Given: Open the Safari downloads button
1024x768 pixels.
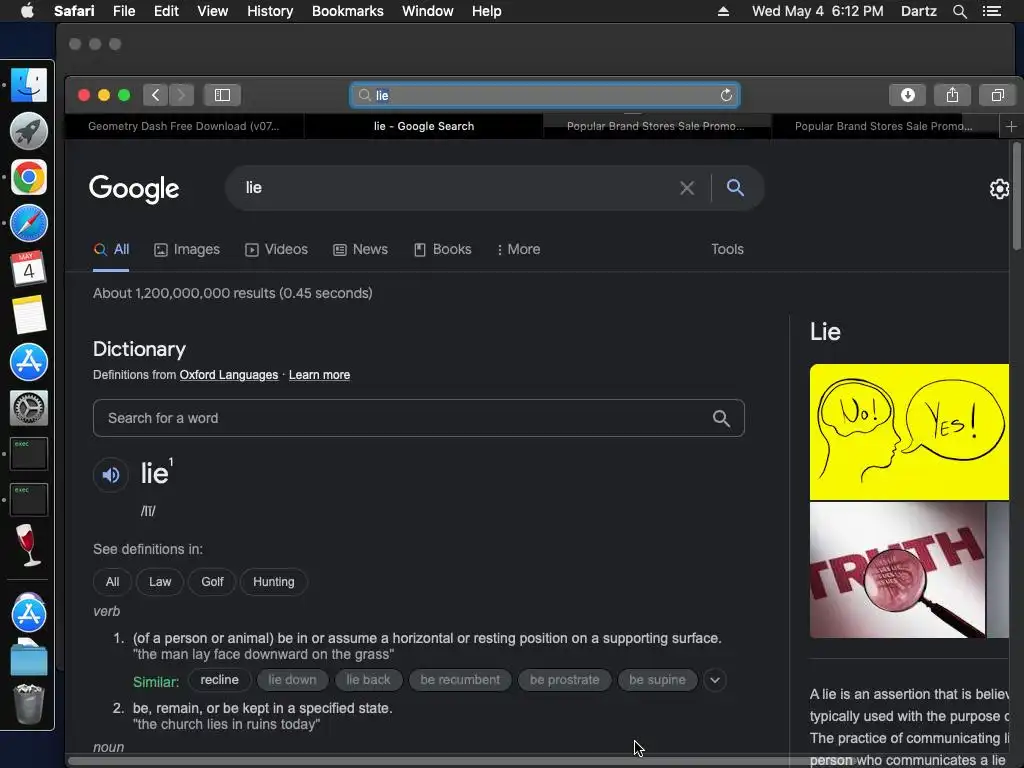Looking at the screenshot, I should 908,95.
